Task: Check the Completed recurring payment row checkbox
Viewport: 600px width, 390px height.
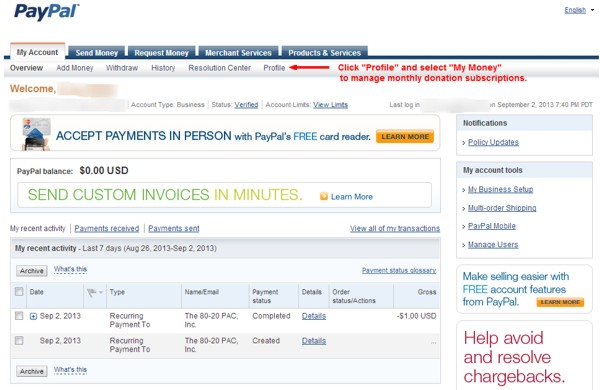Action: (19, 316)
